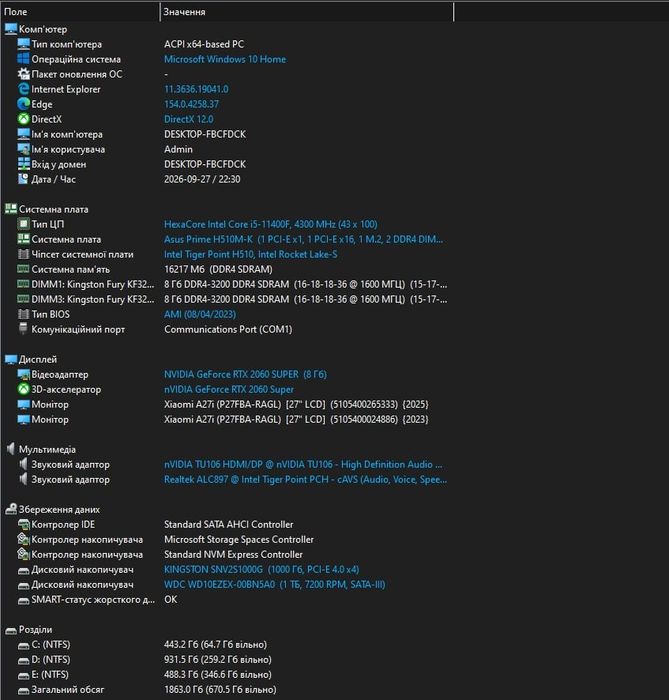Select the SMART-статус жорсткого диска icon
The width and height of the screenshot is (669, 700).
coord(23,600)
